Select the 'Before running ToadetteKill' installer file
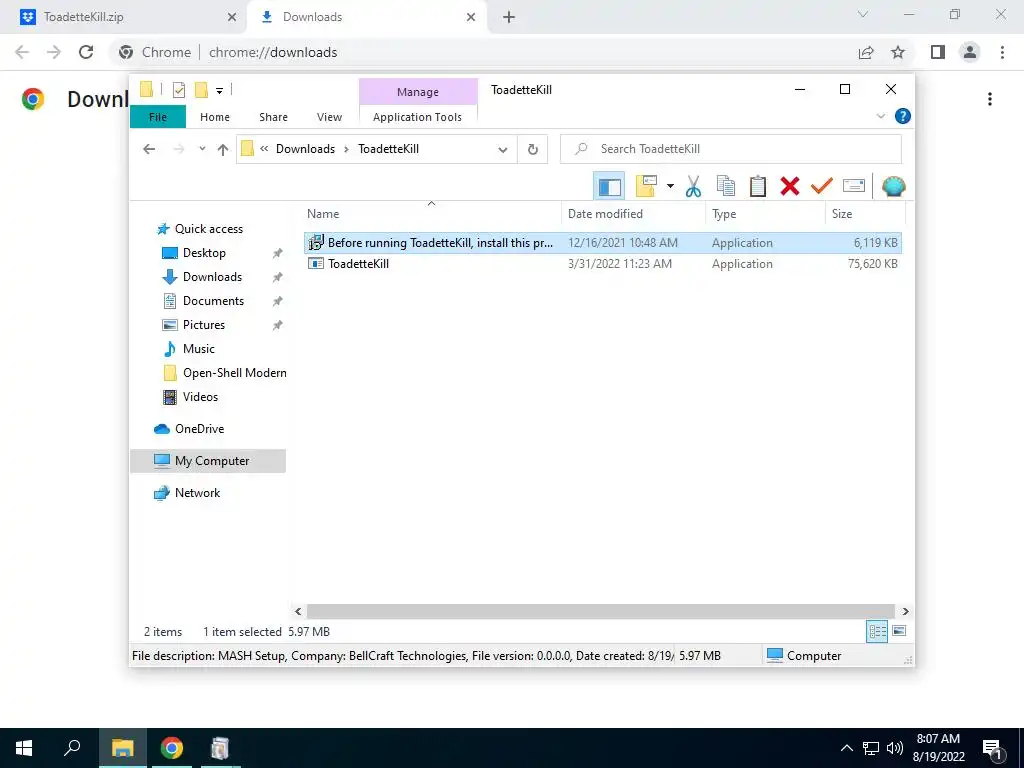Screen dimensions: 1024x768 pyautogui.click(x=603, y=243)
